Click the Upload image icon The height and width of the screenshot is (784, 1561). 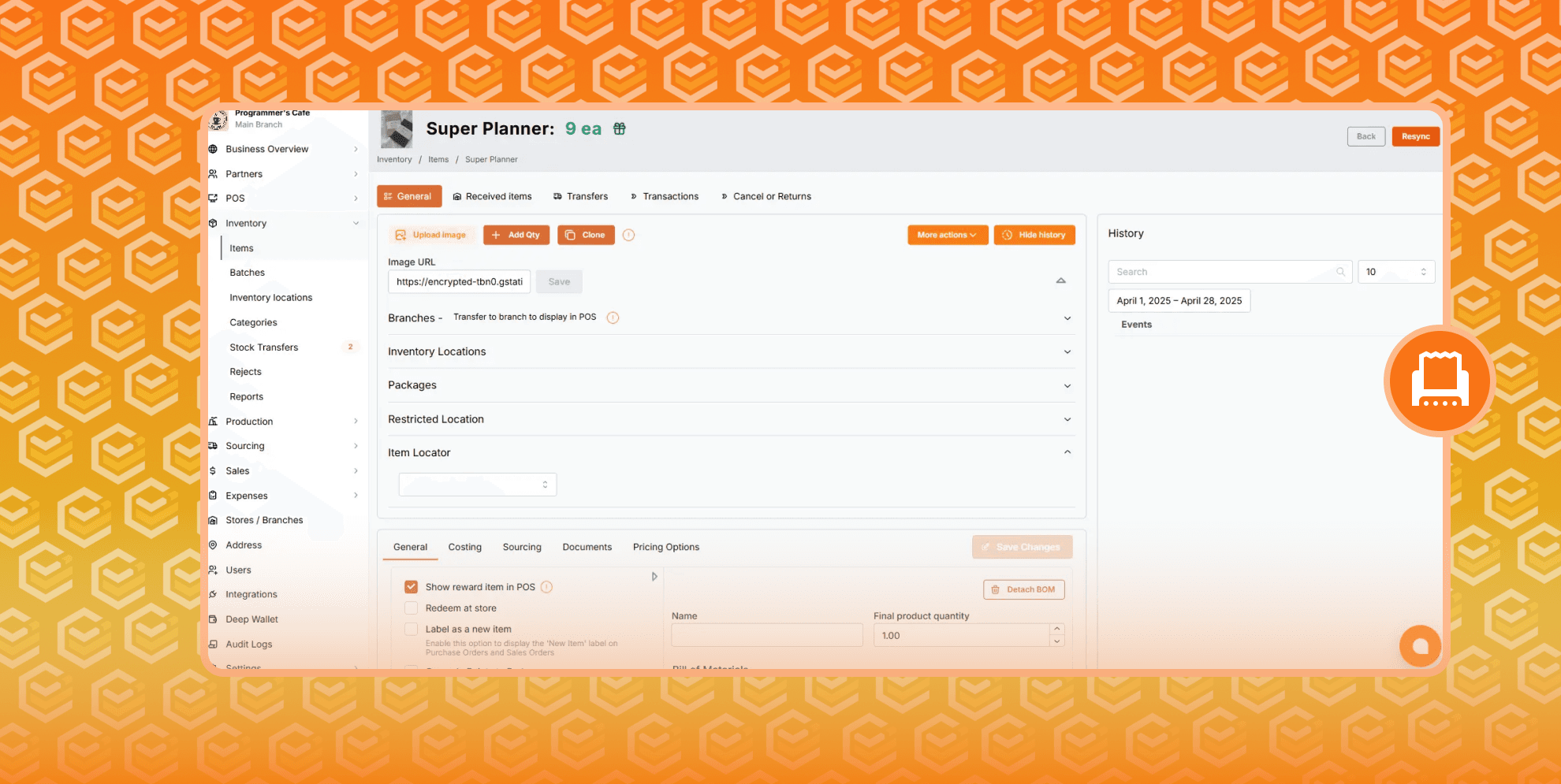401,235
